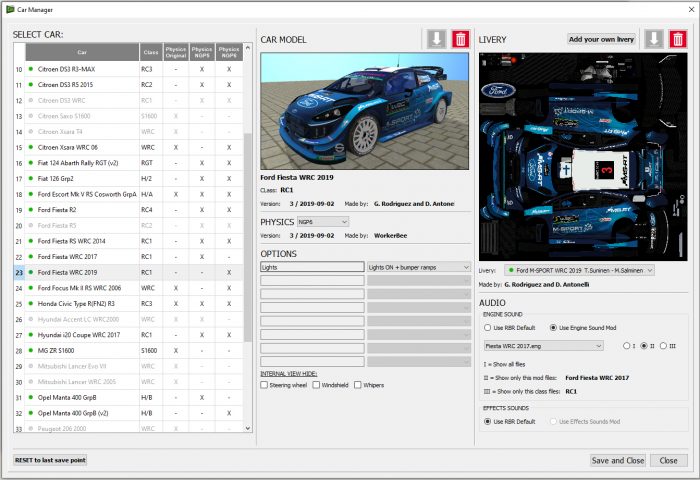The height and width of the screenshot is (480, 700).
Task: Enable Steering wheel hide checkbox
Action: (x=264, y=384)
